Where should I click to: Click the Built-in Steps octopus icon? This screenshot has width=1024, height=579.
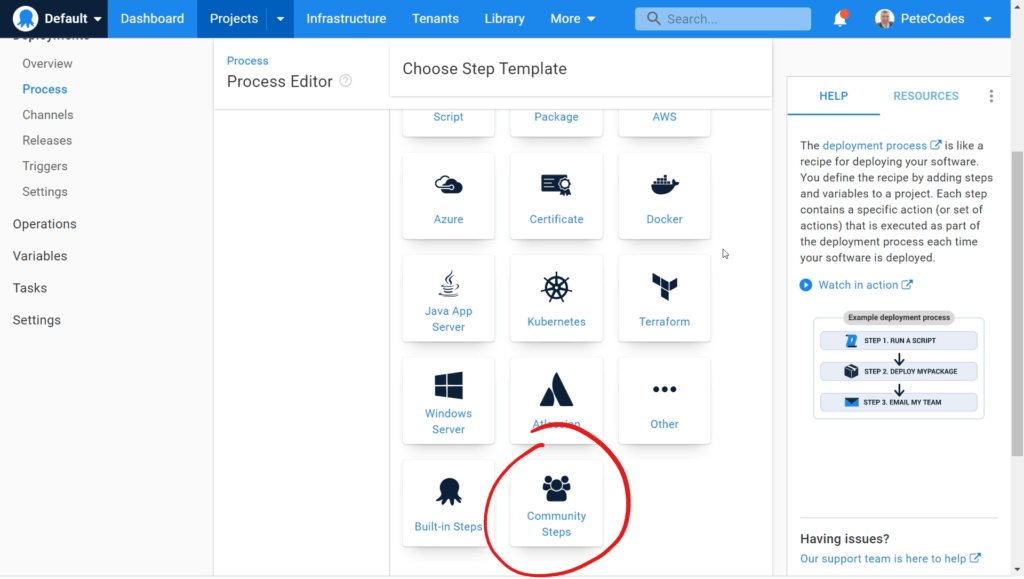pyautogui.click(x=449, y=491)
